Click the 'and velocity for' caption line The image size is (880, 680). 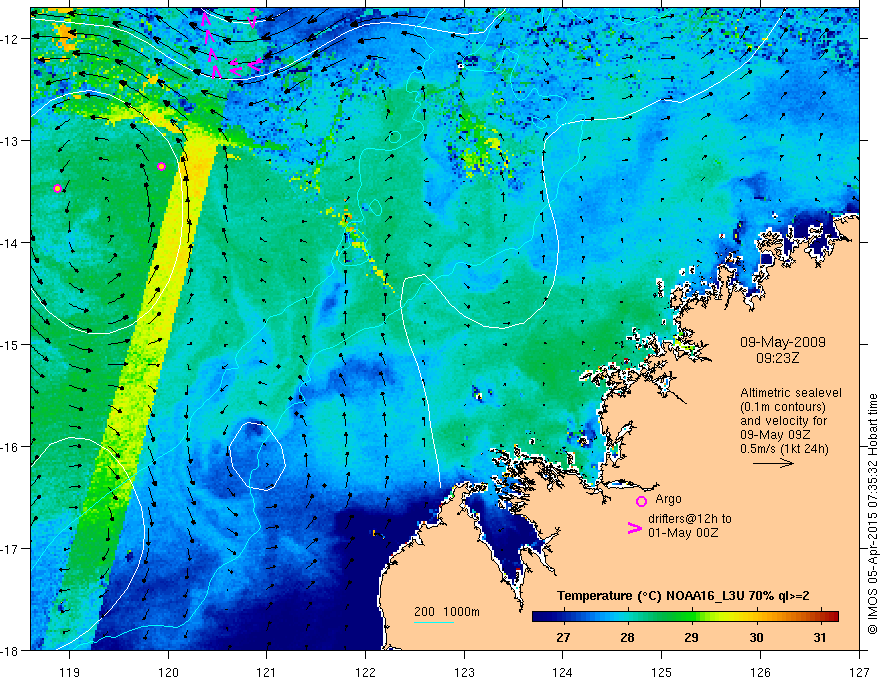(x=783, y=421)
